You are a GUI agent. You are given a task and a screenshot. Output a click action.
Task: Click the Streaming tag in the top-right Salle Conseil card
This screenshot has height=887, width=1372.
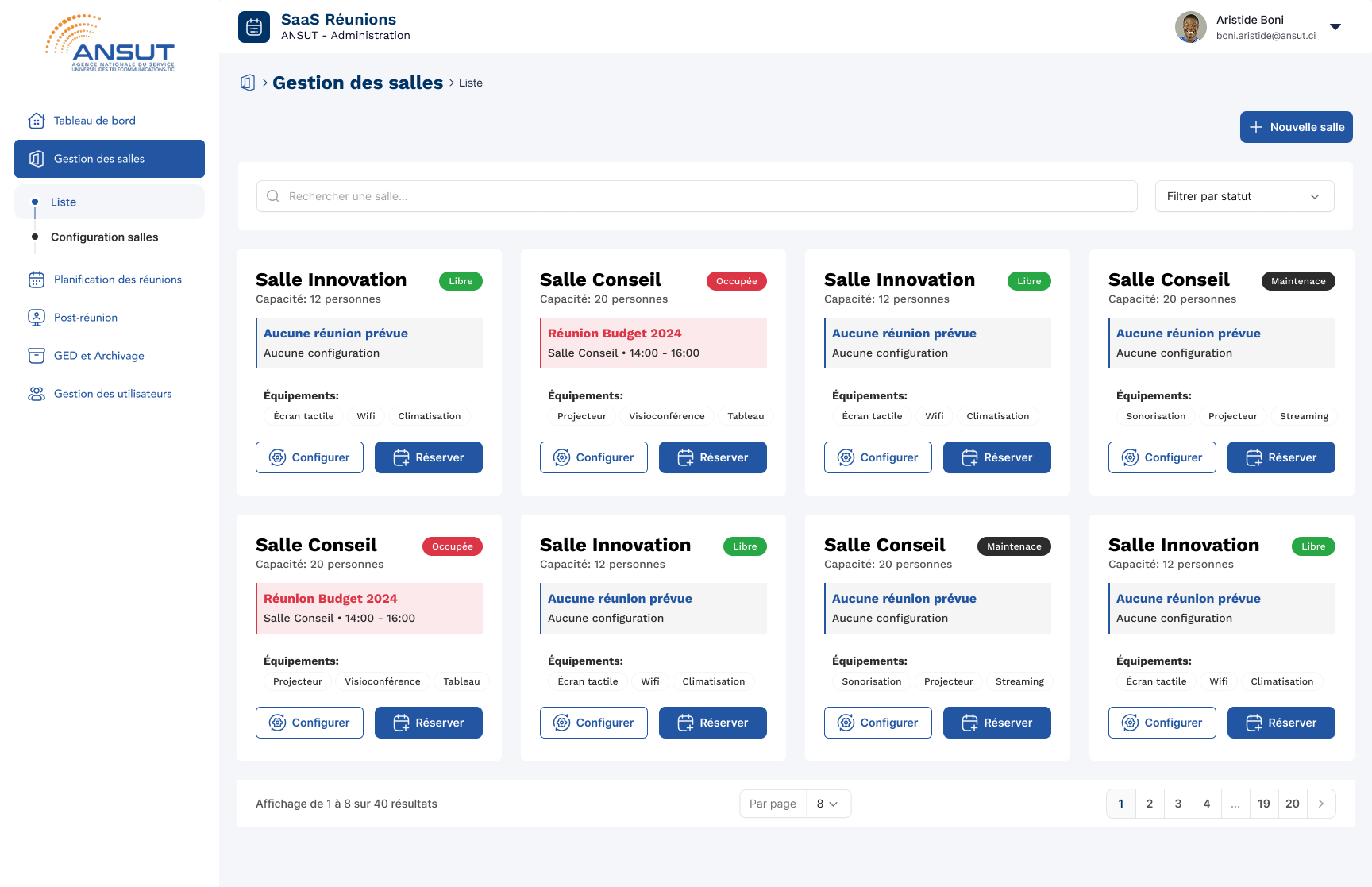click(x=1304, y=416)
